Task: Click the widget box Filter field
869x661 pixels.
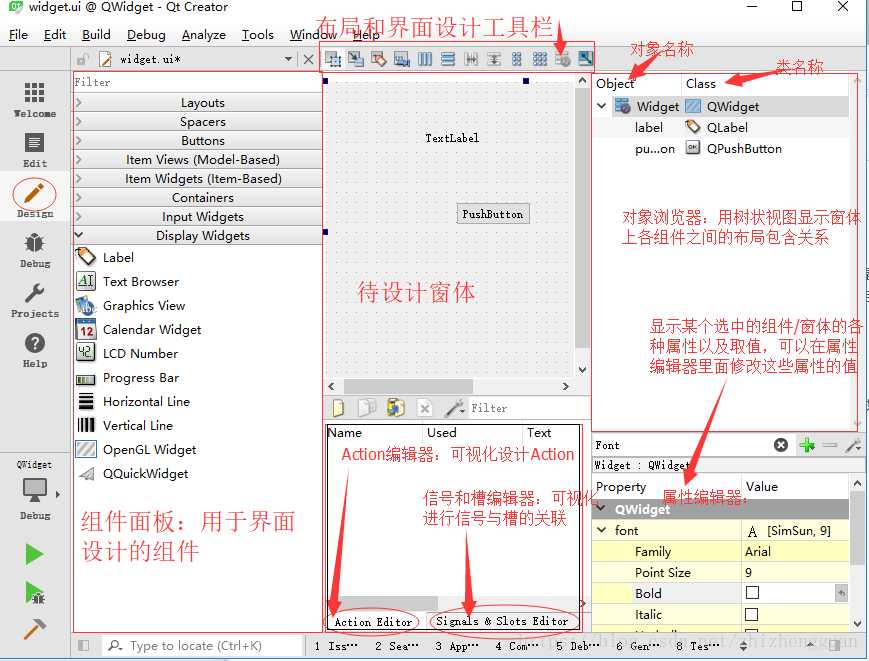Action: click(x=197, y=82)
